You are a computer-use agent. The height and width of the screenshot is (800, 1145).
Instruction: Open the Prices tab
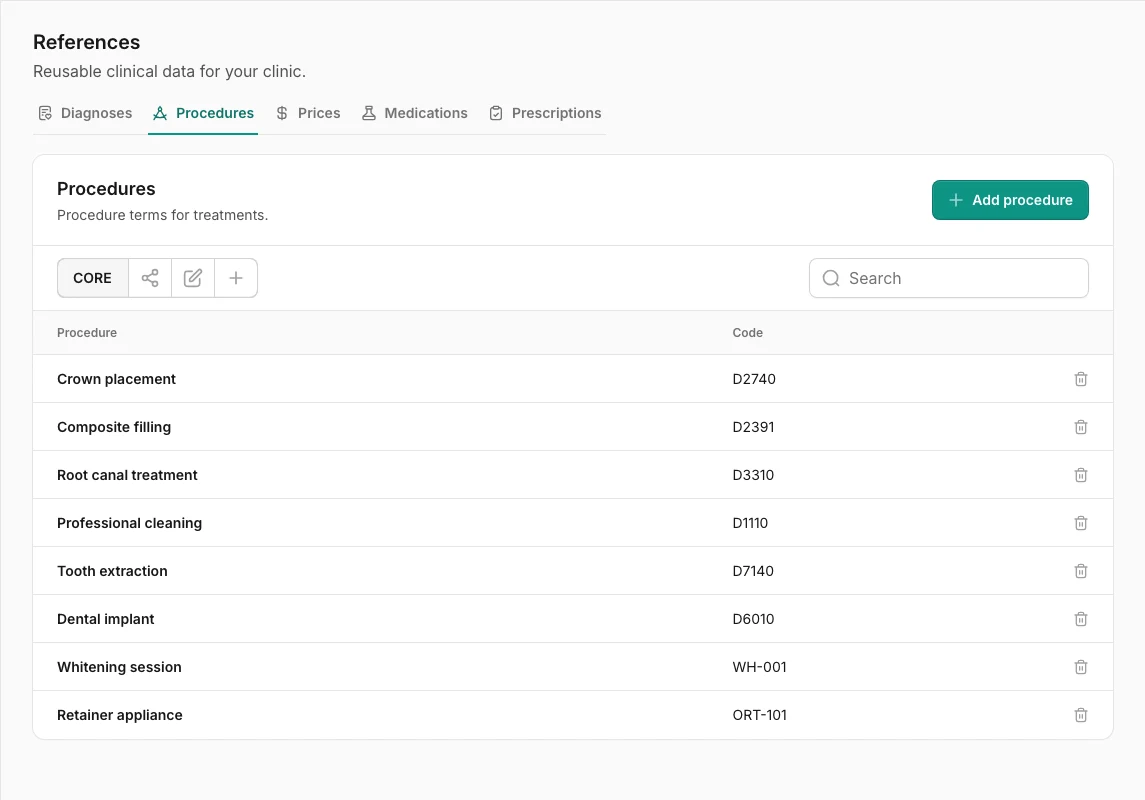308,113
